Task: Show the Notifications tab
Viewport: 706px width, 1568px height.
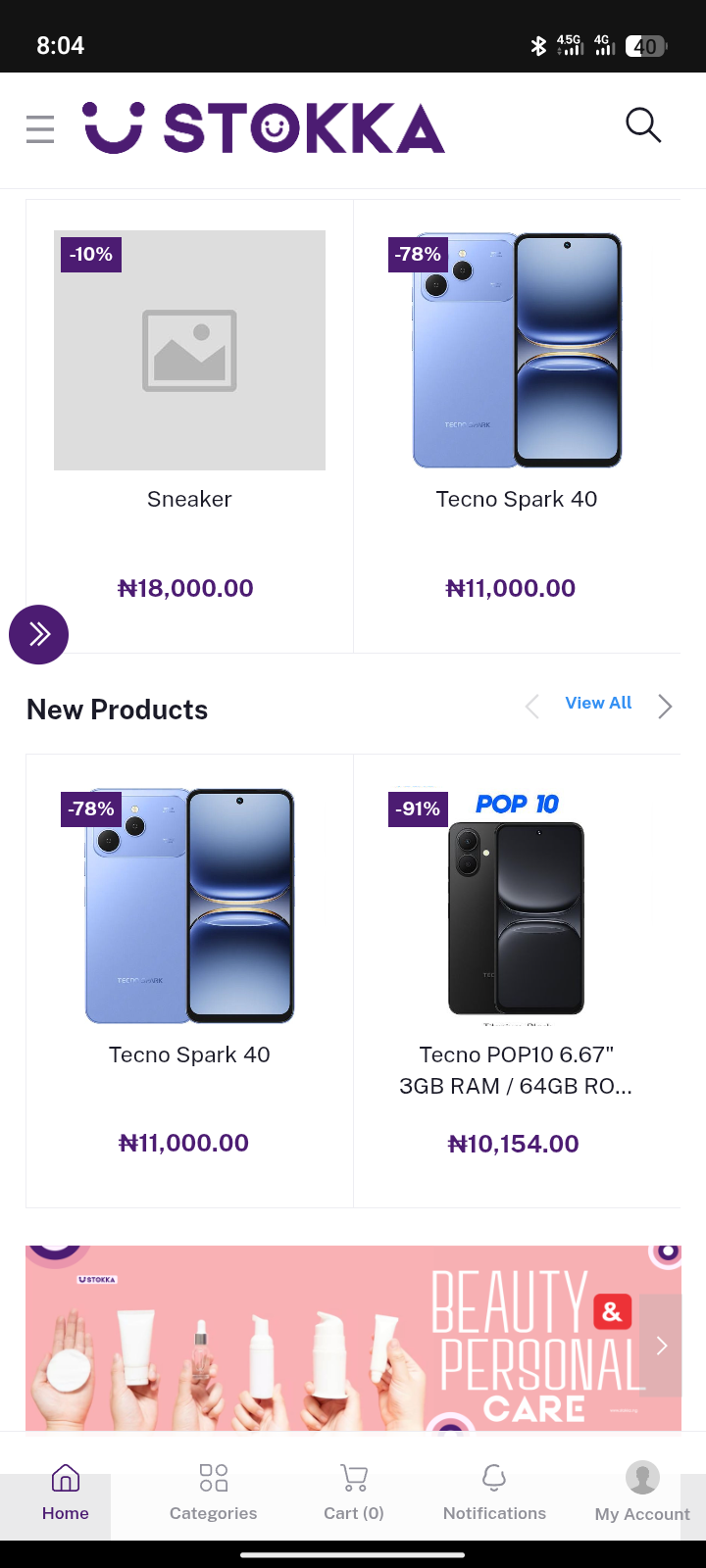Action: point(494,1493)
